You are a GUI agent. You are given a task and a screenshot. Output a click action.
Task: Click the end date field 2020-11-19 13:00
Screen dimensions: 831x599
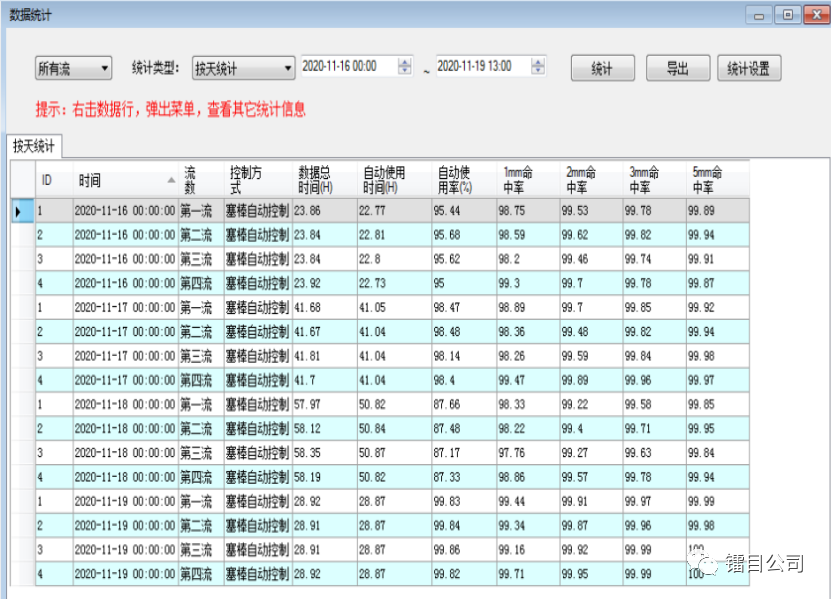click(x=482, y=67)
